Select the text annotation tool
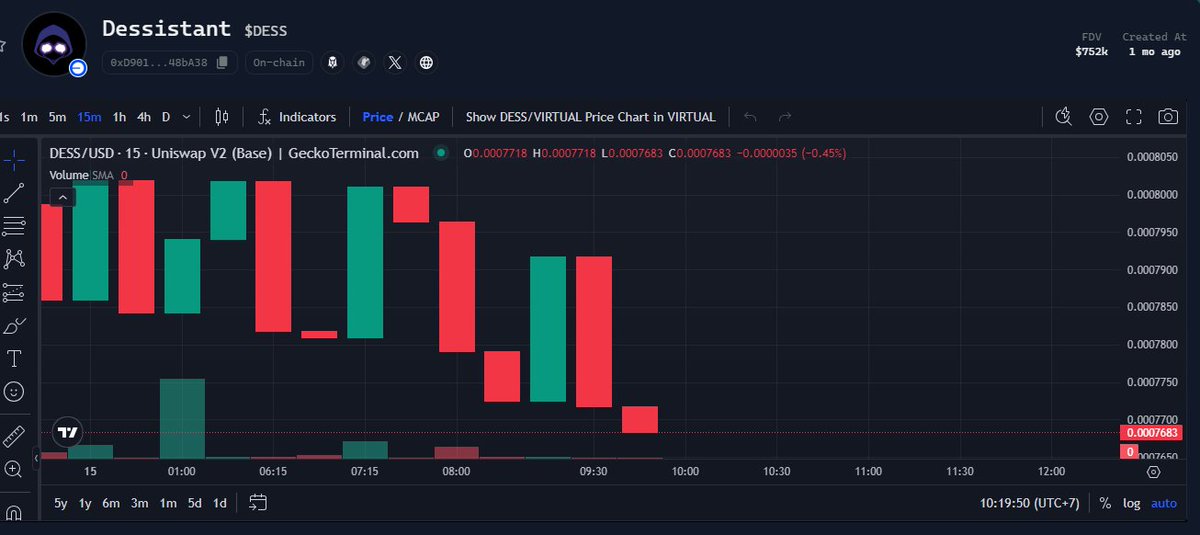This screenshot has width=1200, height=535. (14, 358)
